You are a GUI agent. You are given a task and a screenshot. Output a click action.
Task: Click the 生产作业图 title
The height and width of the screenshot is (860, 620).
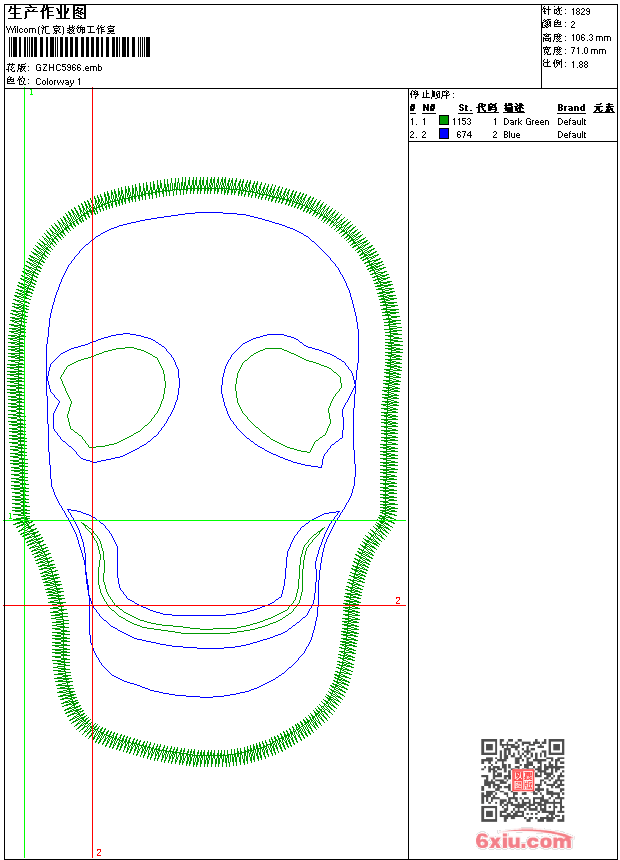click(46, 12)
